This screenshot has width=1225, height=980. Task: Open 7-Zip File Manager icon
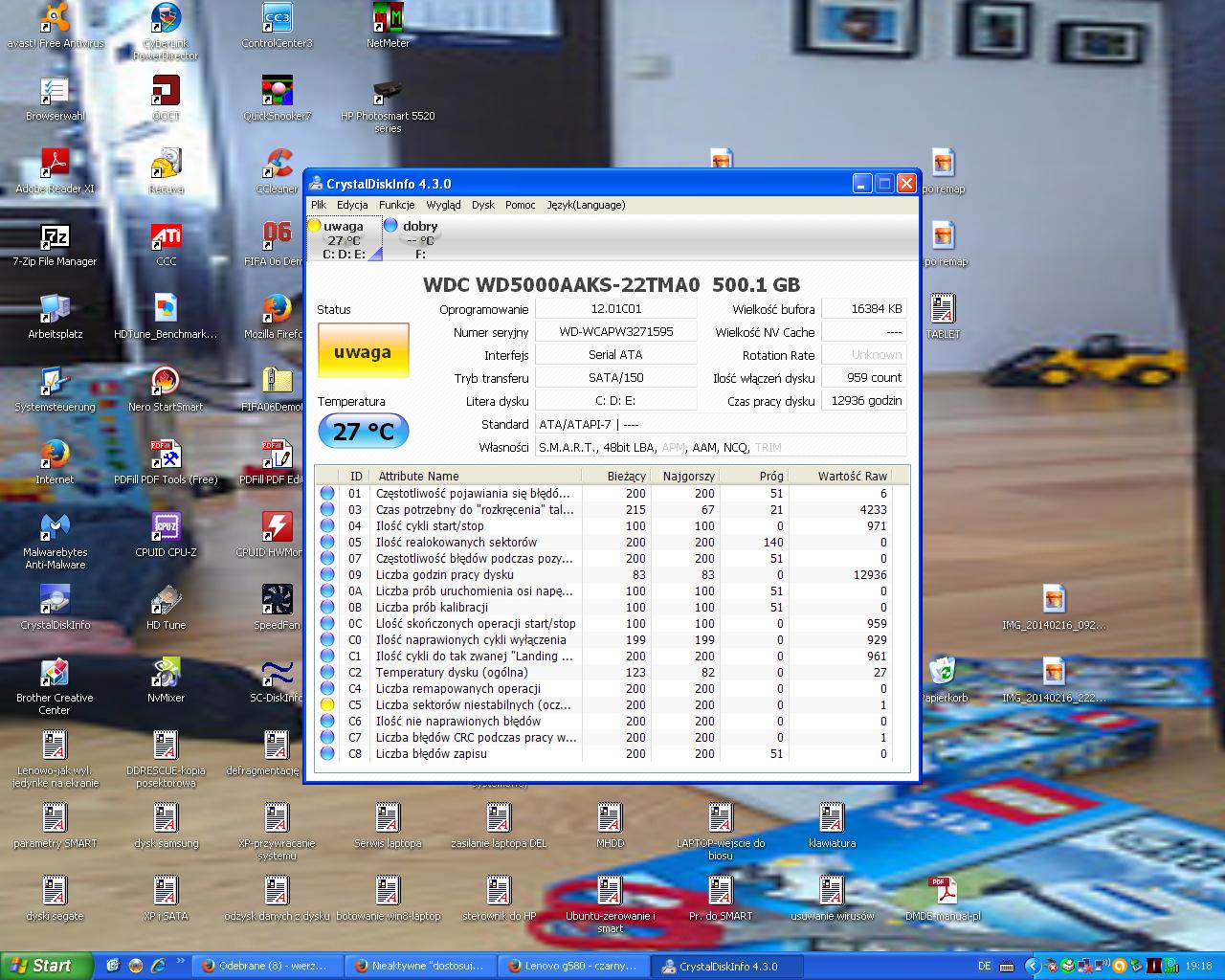[x=56, y=244]
